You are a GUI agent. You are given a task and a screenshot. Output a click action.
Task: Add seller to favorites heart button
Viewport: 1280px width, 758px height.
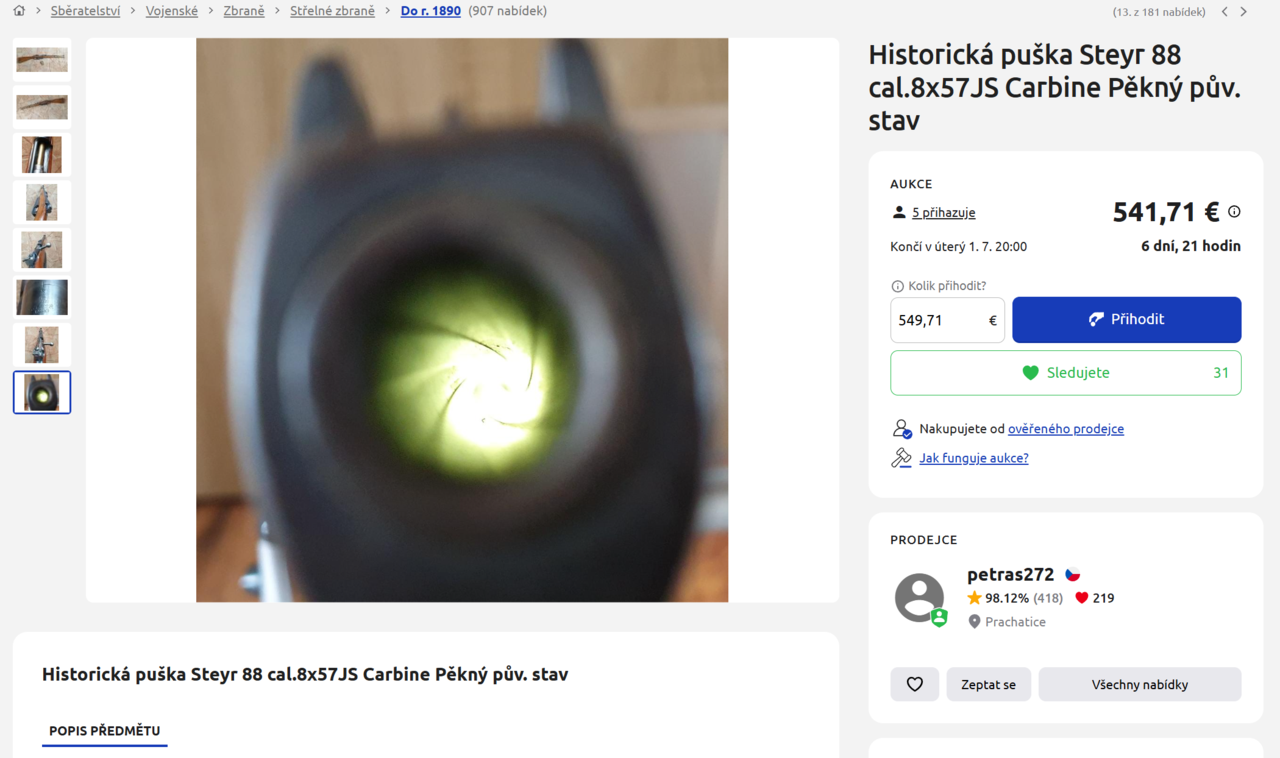(x=914, y=684)
